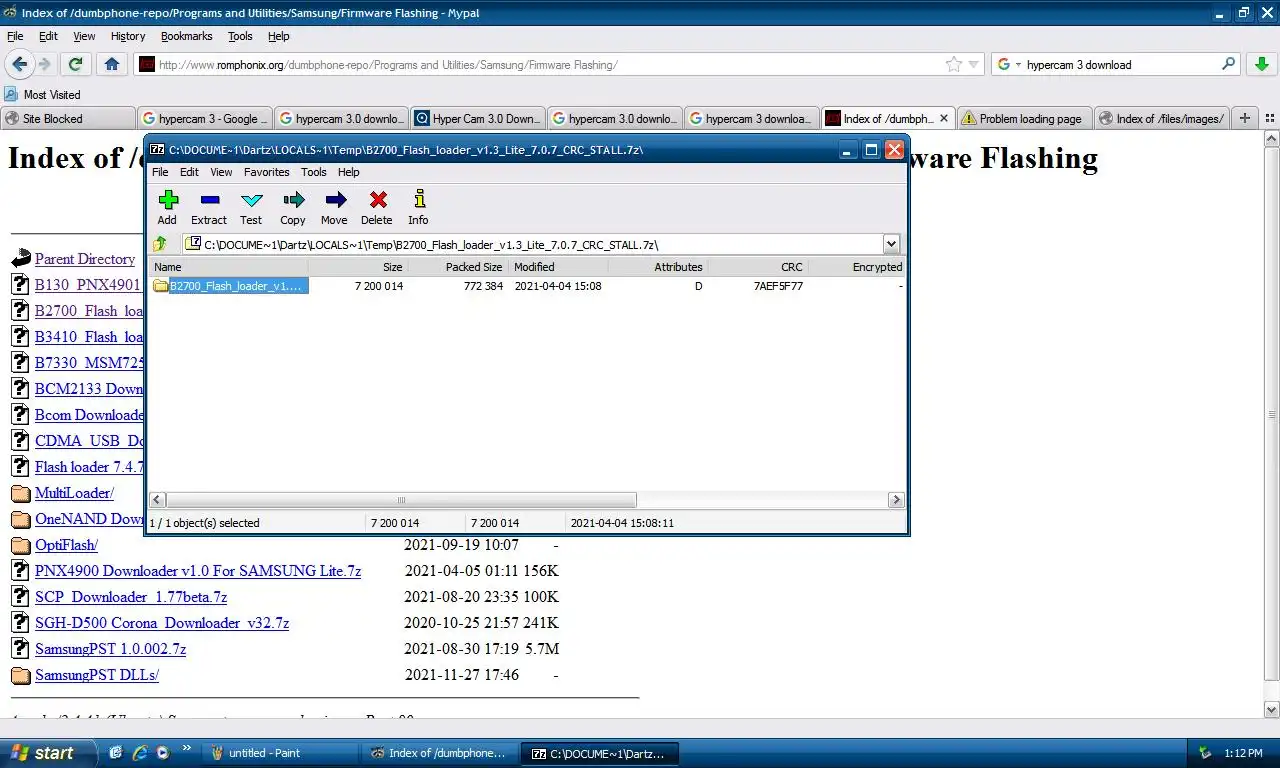1280x768 pixels.
Task: Bookmark this page with the star icon
Action: (x=954, y=64)
